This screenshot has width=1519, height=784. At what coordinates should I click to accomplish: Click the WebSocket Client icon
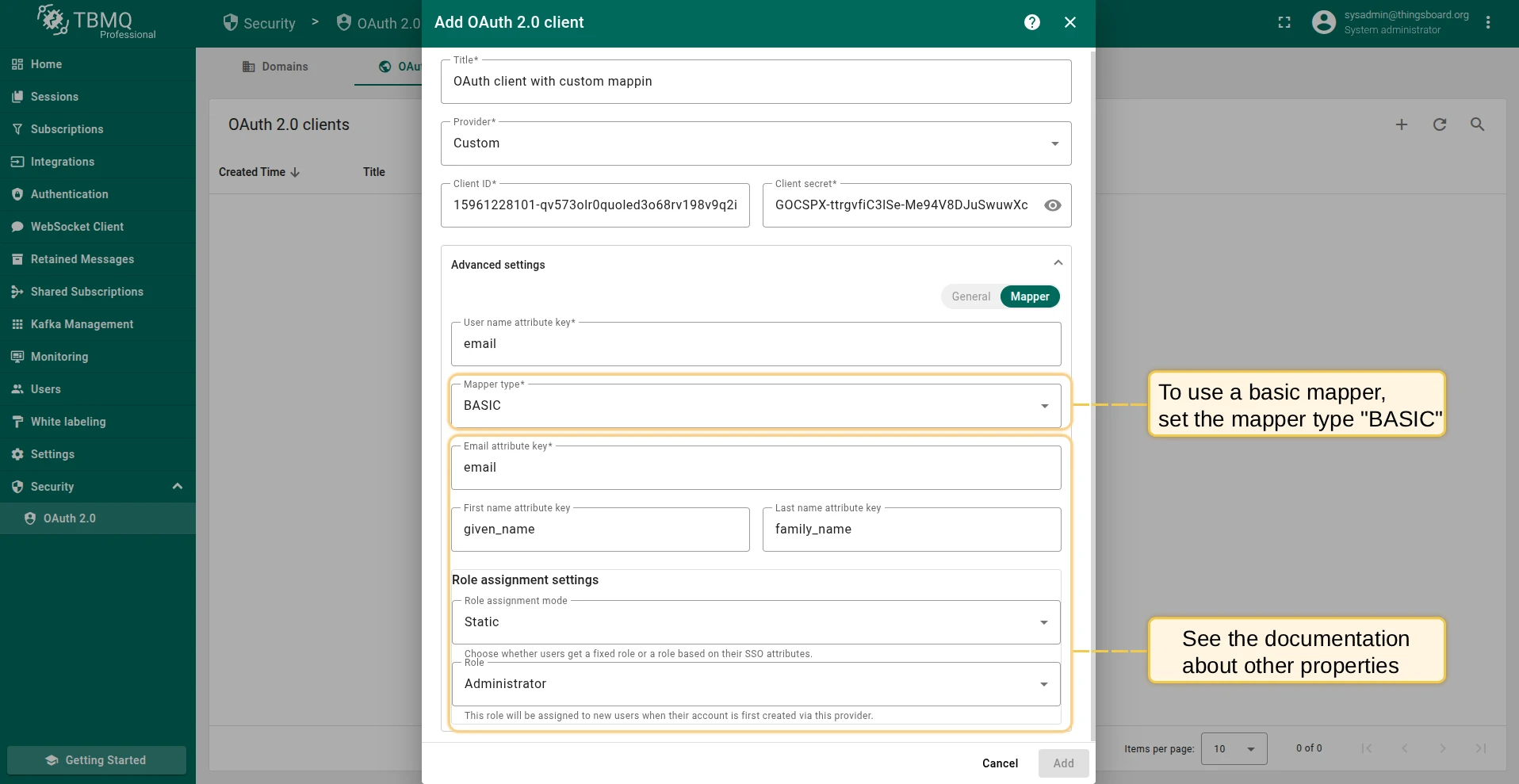click(x=17, y=227)
